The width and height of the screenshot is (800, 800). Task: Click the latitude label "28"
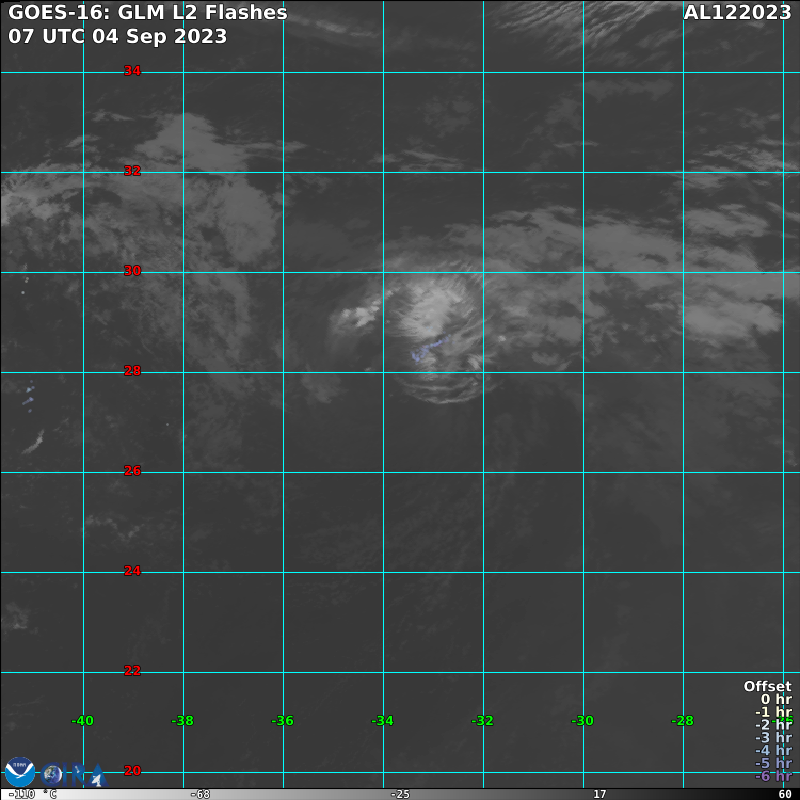(132, 371)
